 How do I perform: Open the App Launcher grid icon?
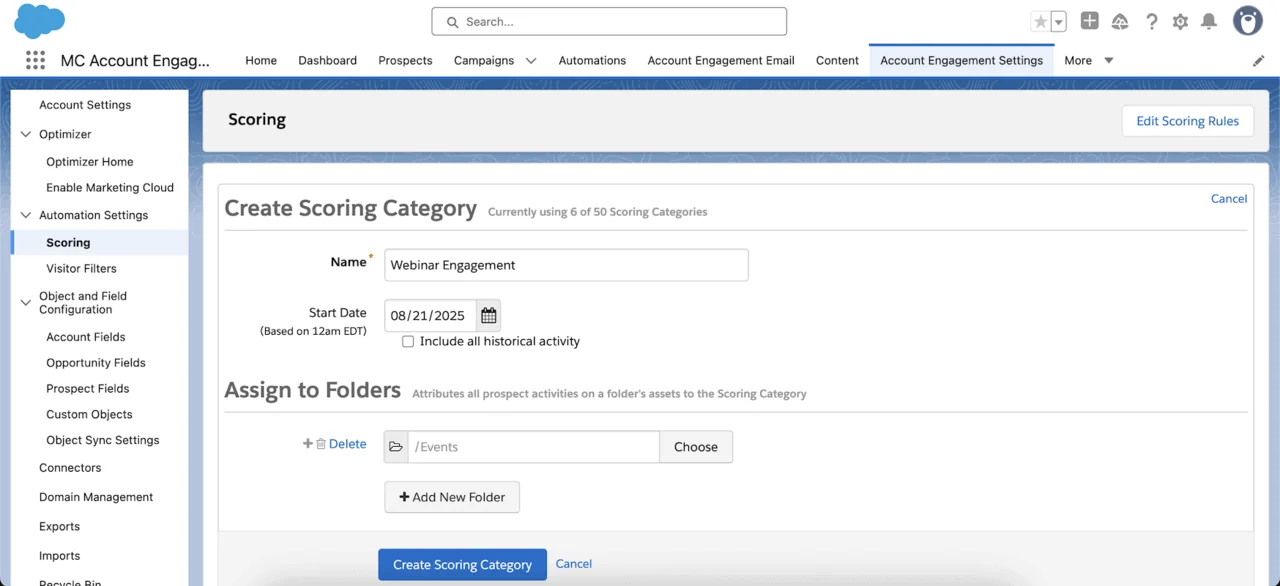click(x=35, y=60)
